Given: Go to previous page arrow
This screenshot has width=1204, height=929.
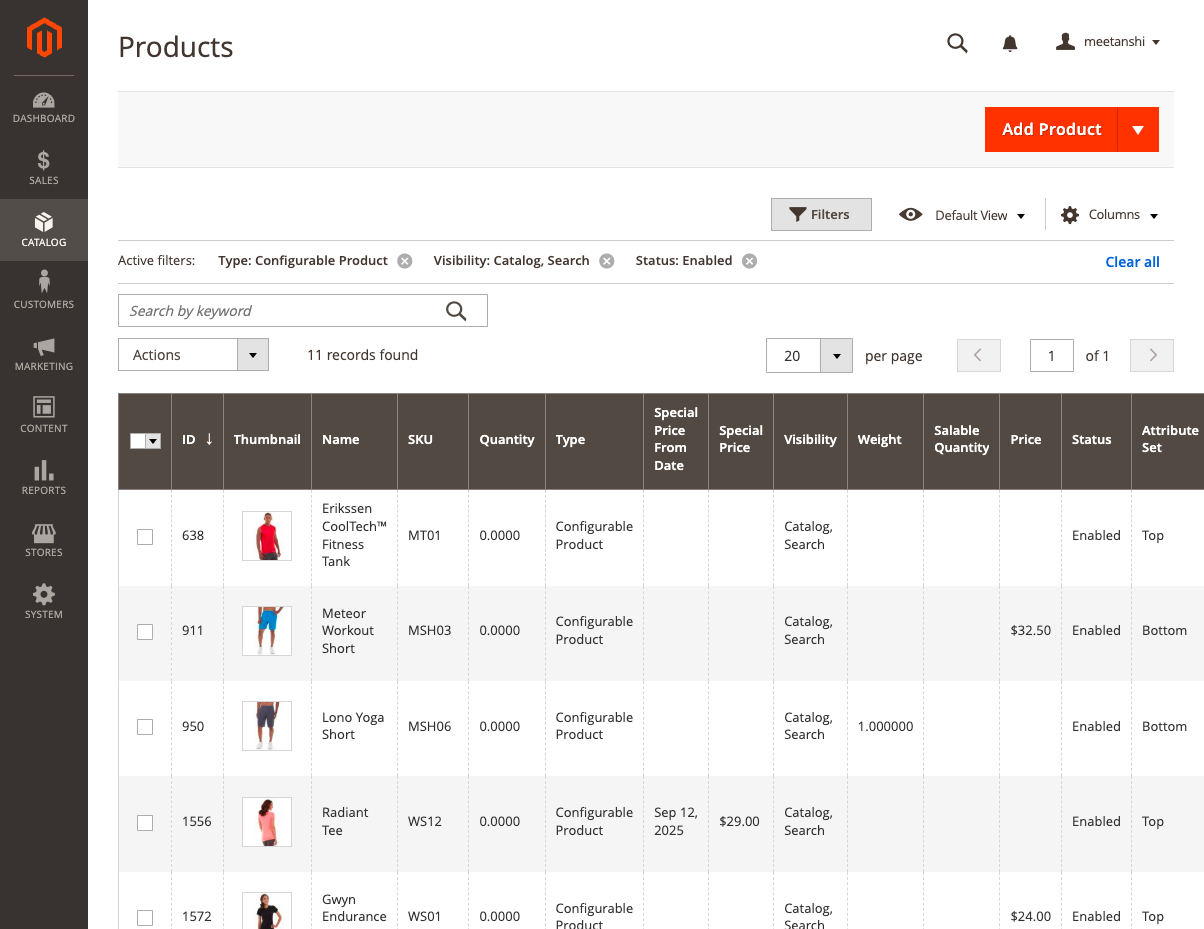Looking at the screenshot, I should pos(979,355).
